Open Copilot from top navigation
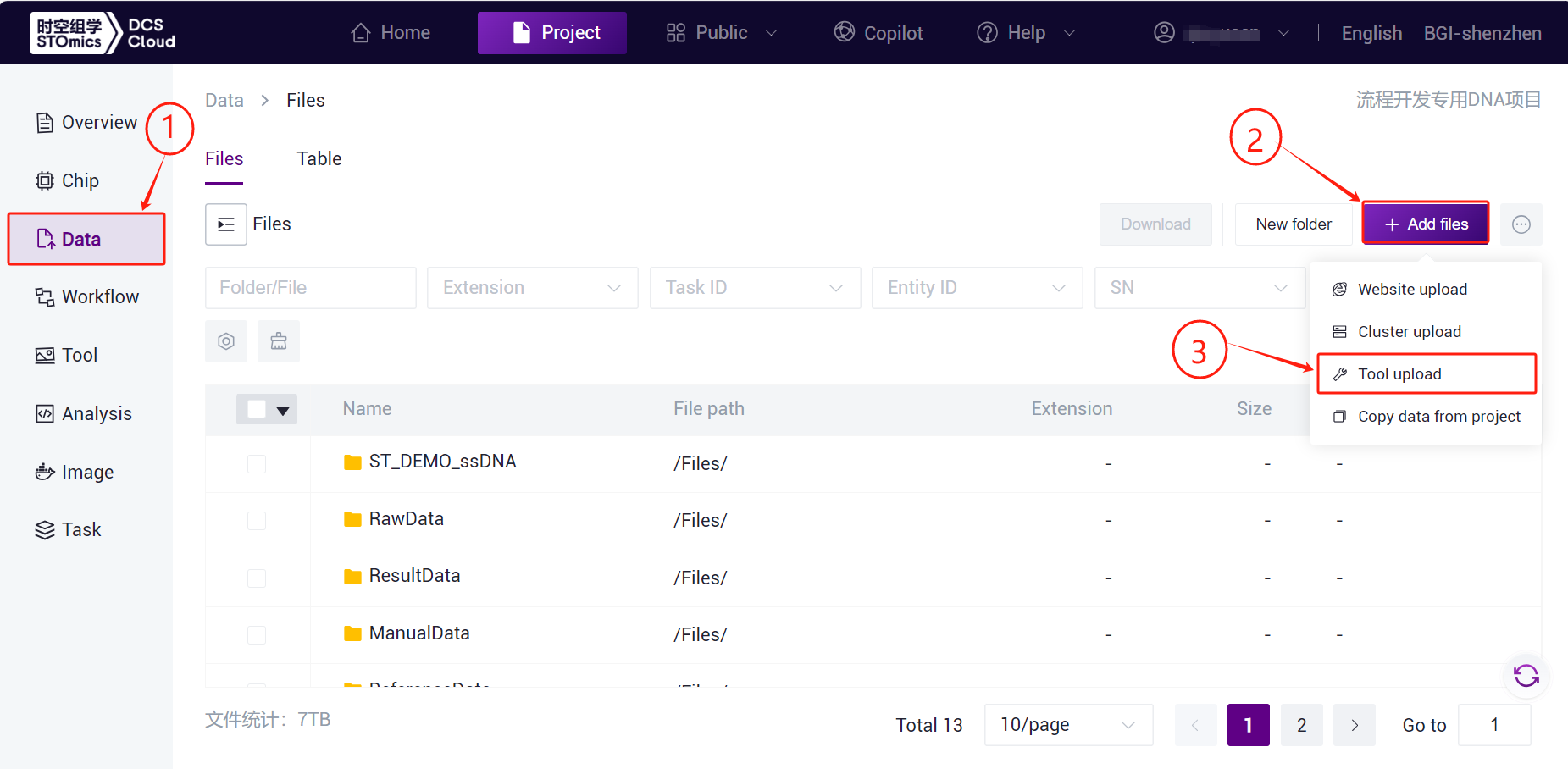Image resolution: width=1568 pixels, height=769 pixels. 878,33
